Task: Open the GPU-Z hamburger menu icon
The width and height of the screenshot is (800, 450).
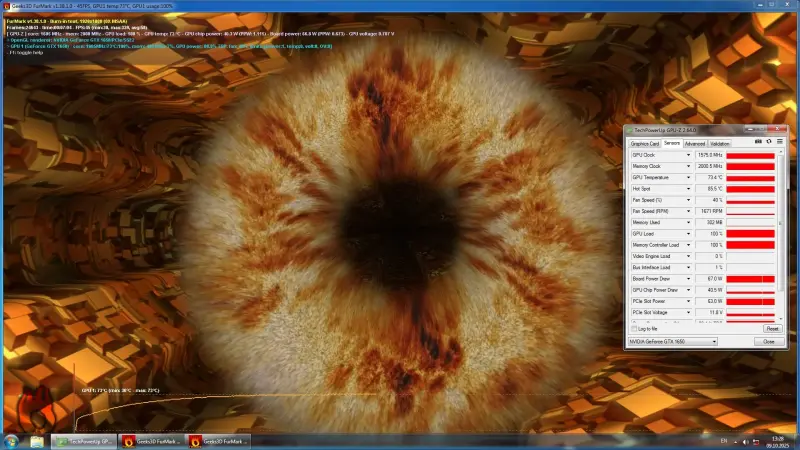Action: pyautogui.click(x=779, y=142)
